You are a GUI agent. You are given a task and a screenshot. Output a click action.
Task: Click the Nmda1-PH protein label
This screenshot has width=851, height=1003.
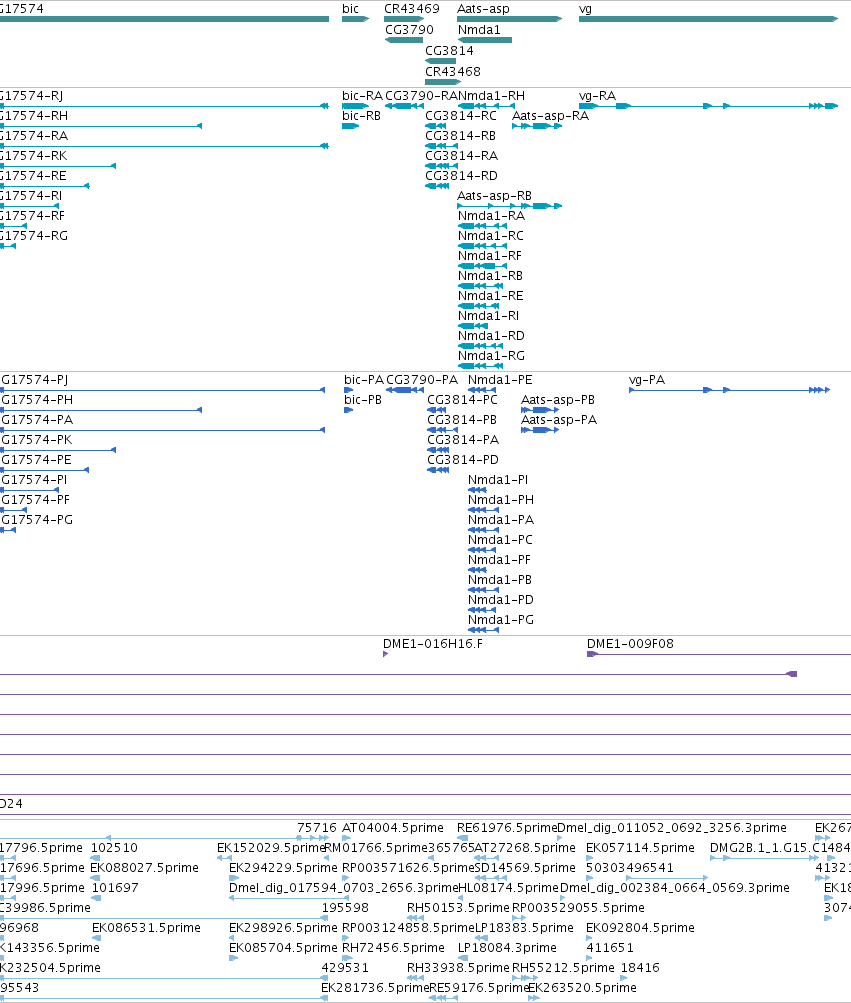(x=500, y=500)
